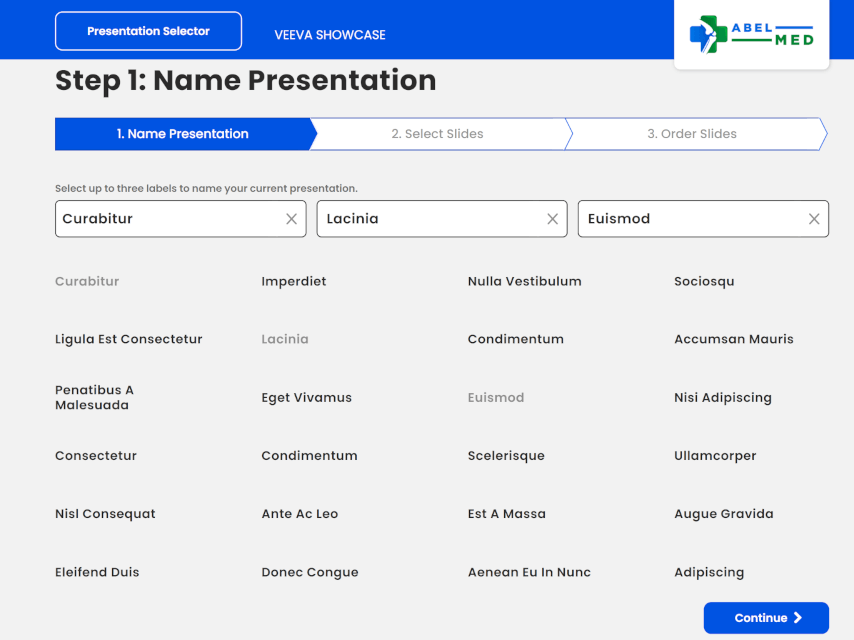Switch to the Select Slides step
The image size is (854, 640).
coord(437,134)
